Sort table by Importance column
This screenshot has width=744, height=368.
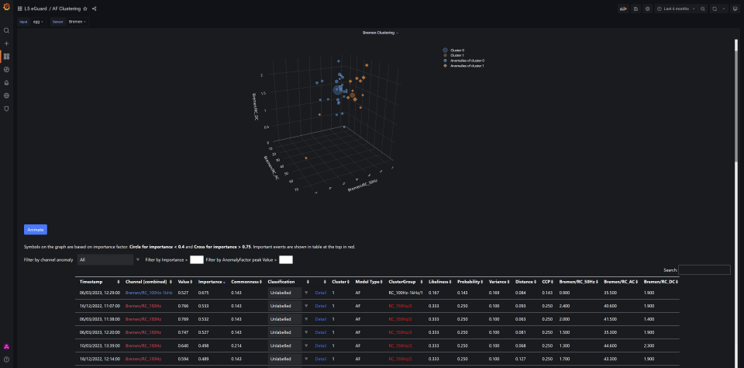pyautogui.click(x=212, y=282)
